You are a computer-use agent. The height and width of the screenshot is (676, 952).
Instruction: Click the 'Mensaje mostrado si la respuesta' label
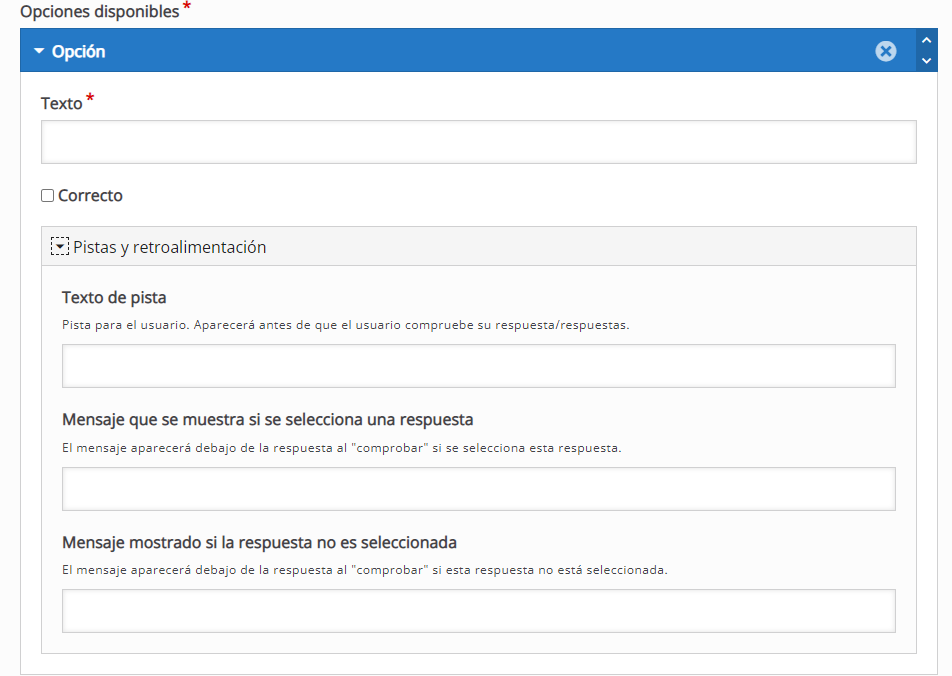pos(259,542)
